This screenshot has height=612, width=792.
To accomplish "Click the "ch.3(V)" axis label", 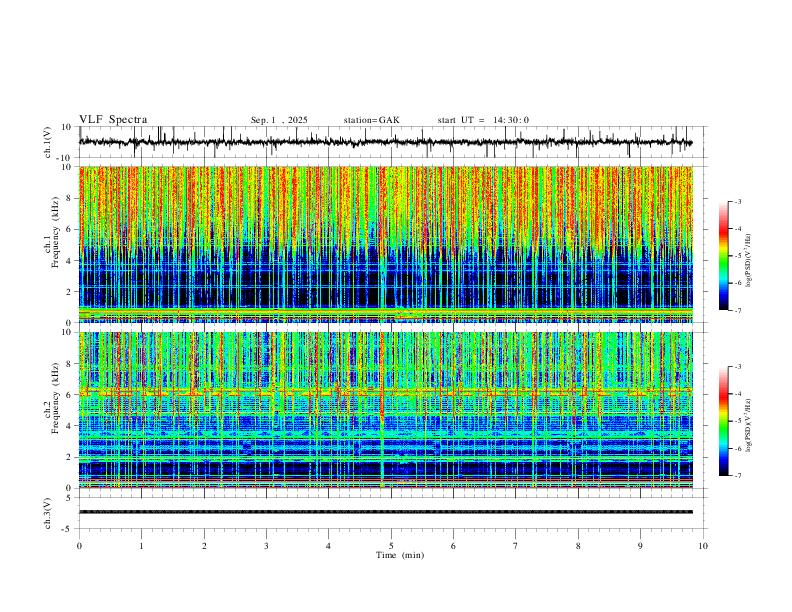I will (48, 513).
